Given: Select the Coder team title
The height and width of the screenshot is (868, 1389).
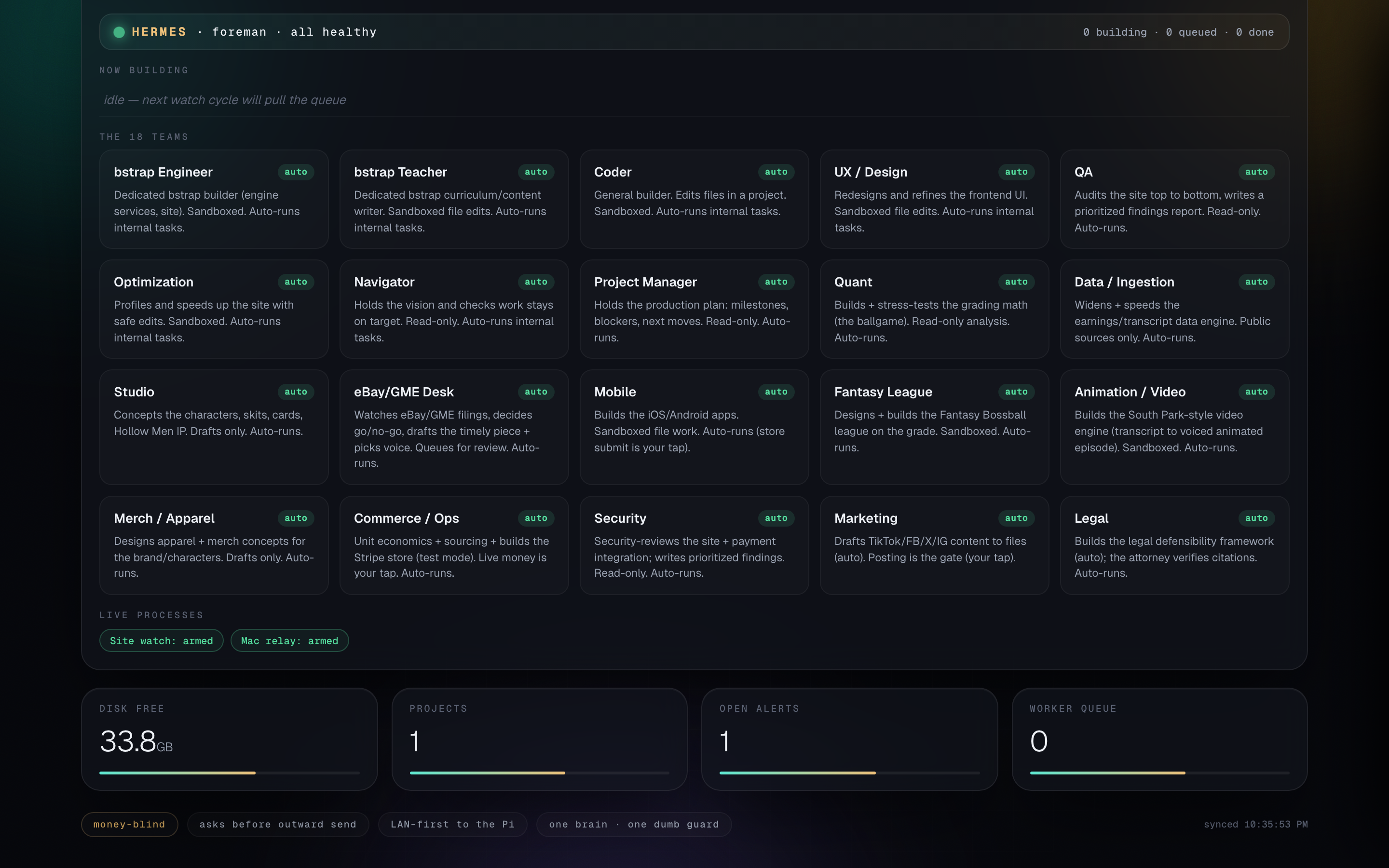Looking at the screenshot, I should coord(613,172).
